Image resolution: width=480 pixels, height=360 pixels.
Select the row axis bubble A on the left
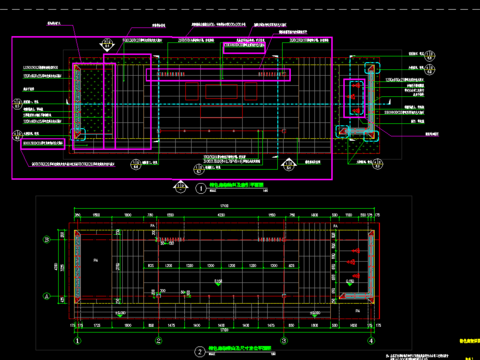(x=47, y=296)
